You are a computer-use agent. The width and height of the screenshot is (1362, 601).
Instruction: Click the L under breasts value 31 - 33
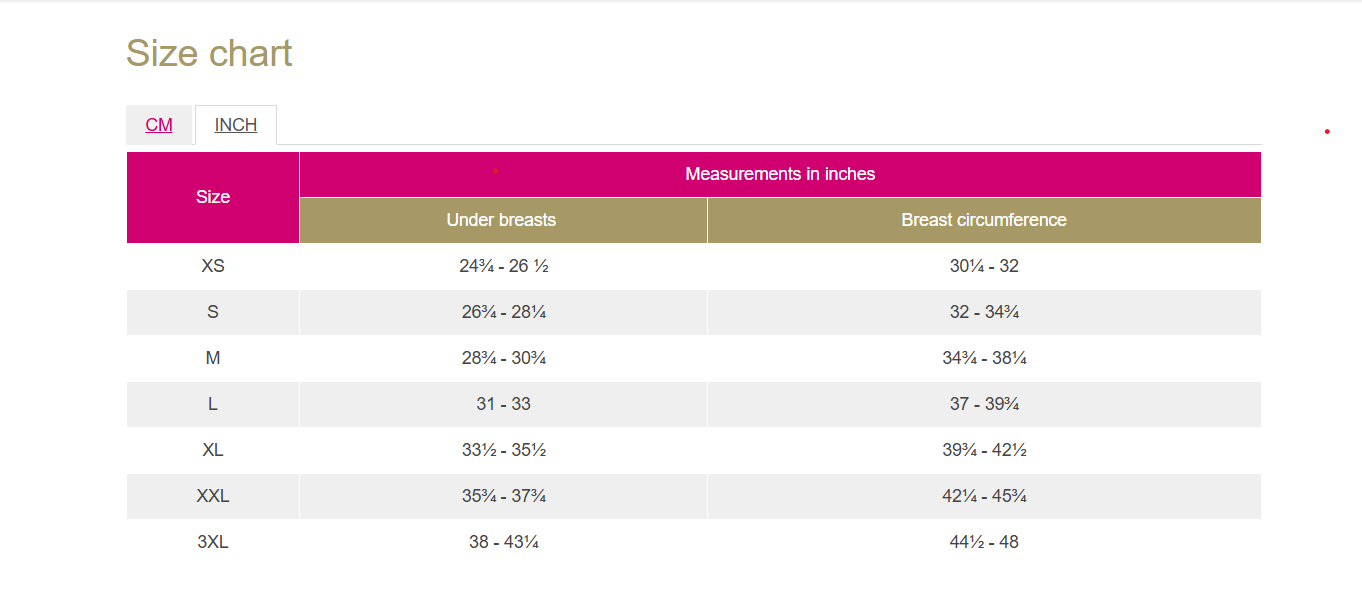[503, 404]
